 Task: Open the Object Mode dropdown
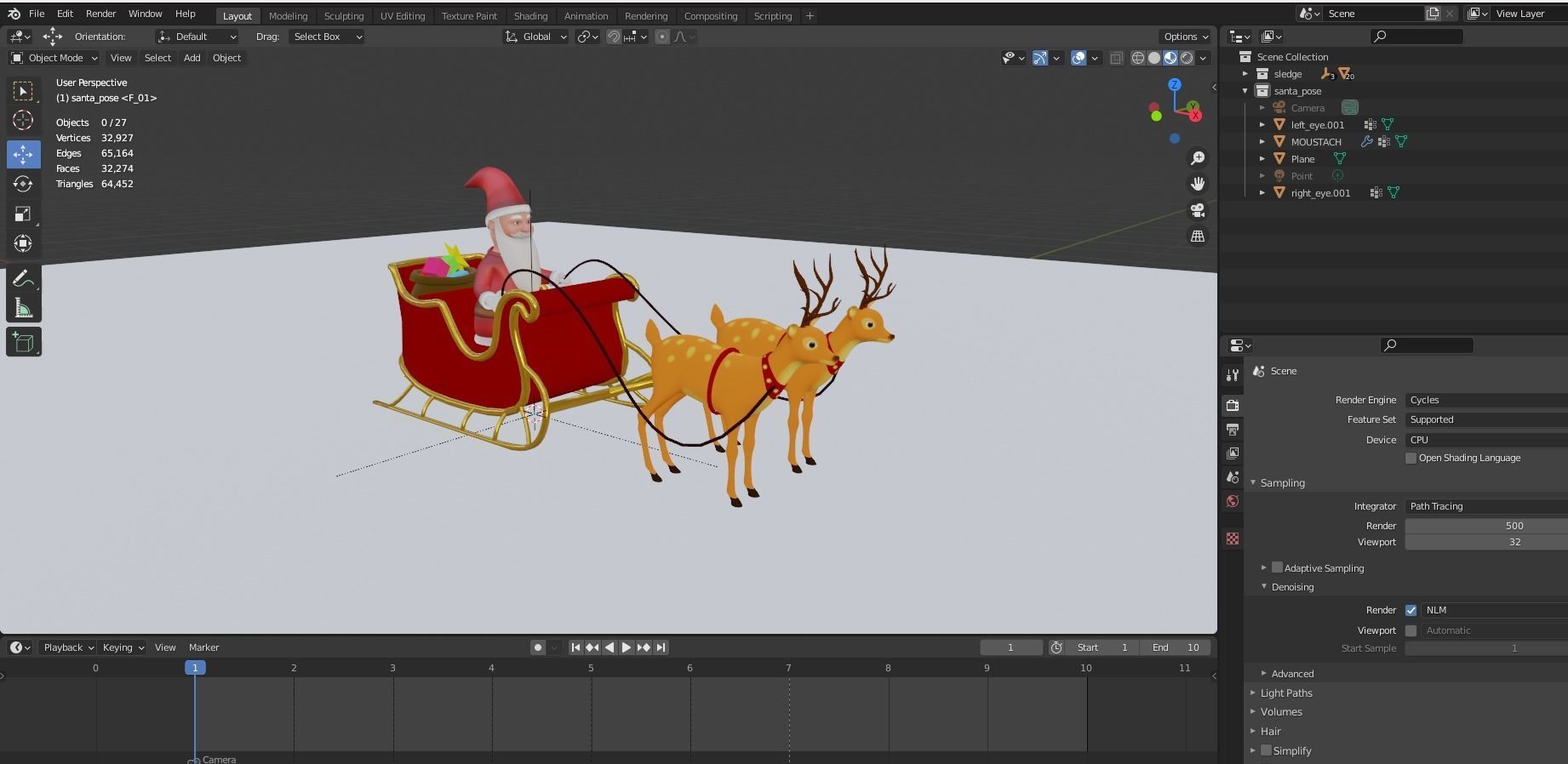pyautogui.click(x=54, y=58)
